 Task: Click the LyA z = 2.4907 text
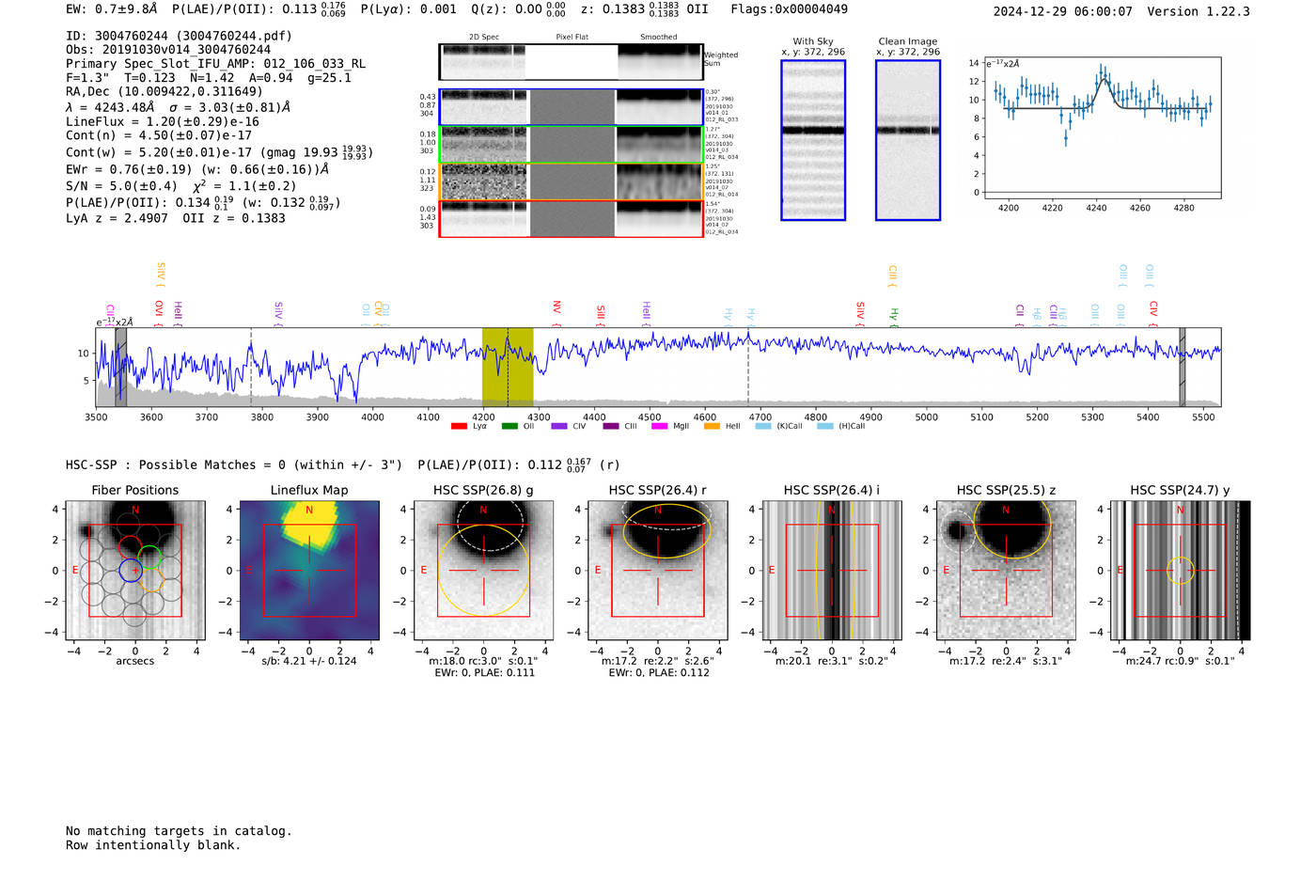117,218
